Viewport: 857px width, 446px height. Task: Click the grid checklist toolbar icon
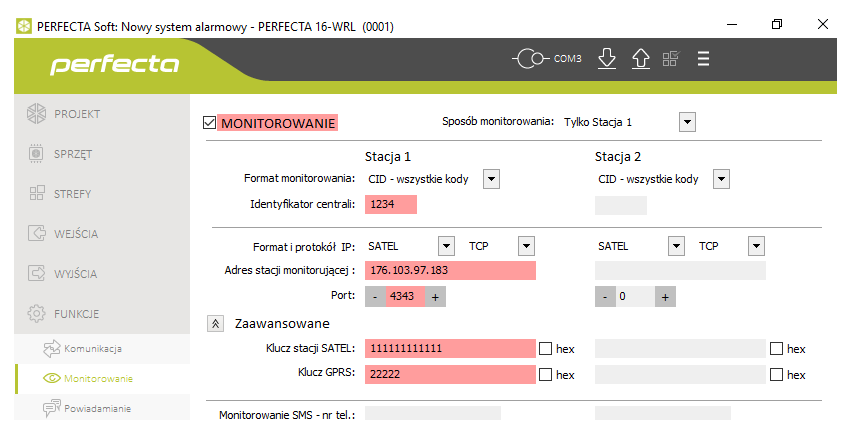(671, 58)
